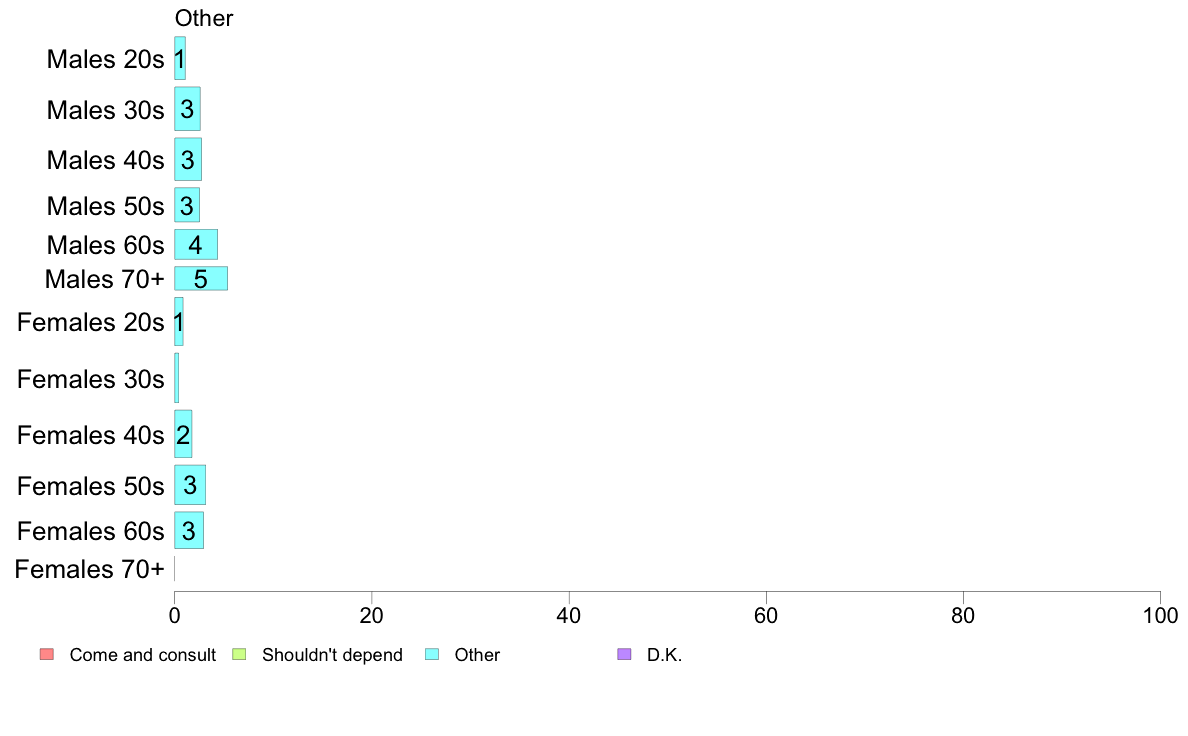Viewport: 1188px width, 736px height.
Task: Select the Males 50s bar
Action: [x=187, y=205]
